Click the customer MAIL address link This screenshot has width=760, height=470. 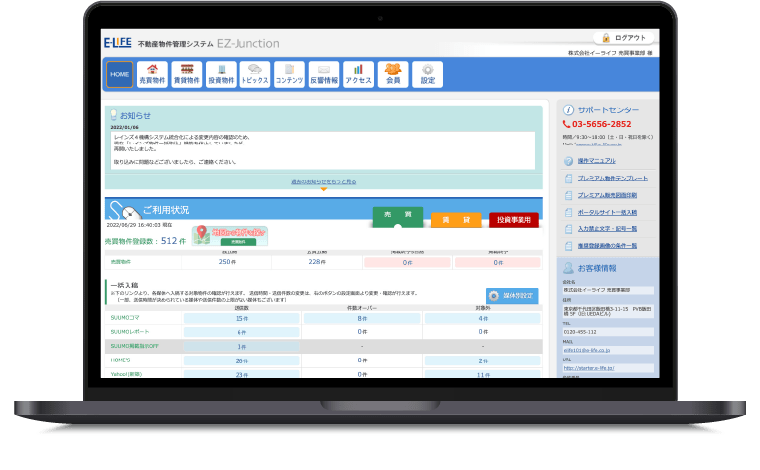(586, 350)
